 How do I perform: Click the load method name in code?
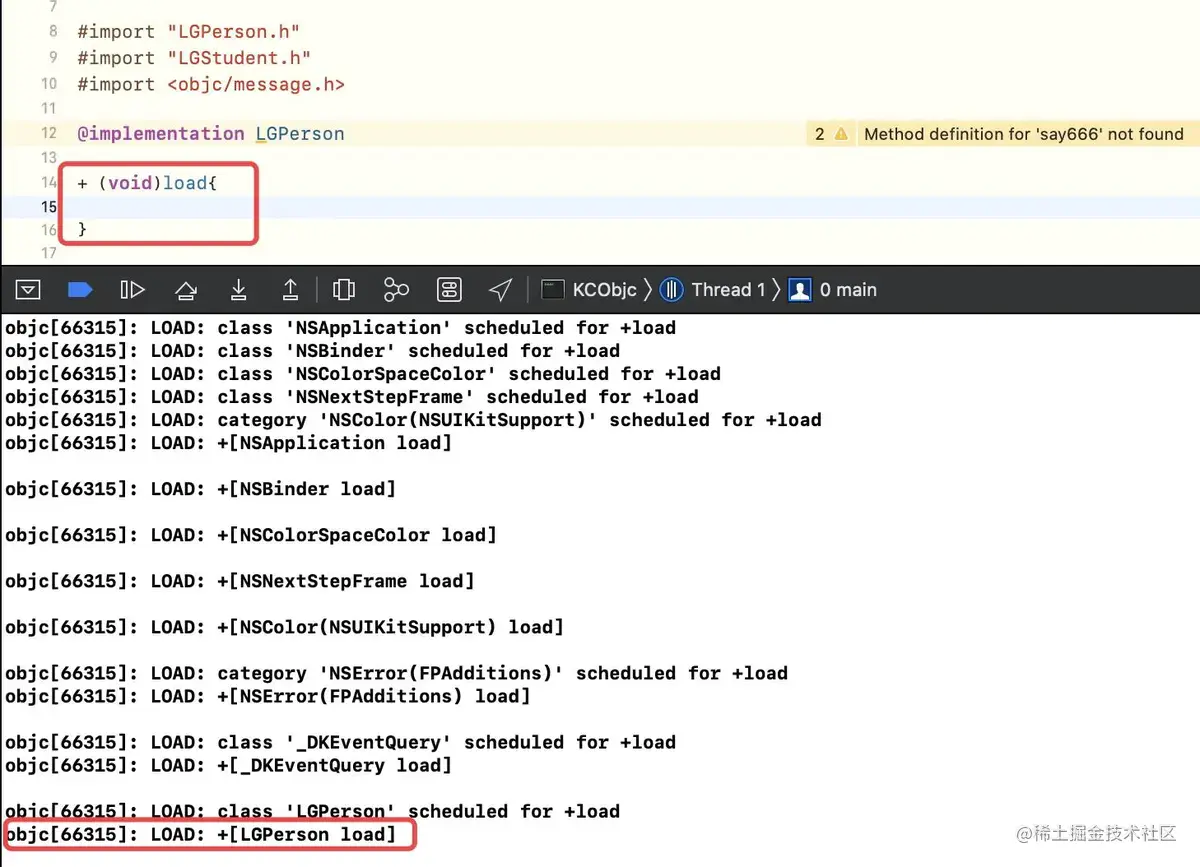point(185,183)
